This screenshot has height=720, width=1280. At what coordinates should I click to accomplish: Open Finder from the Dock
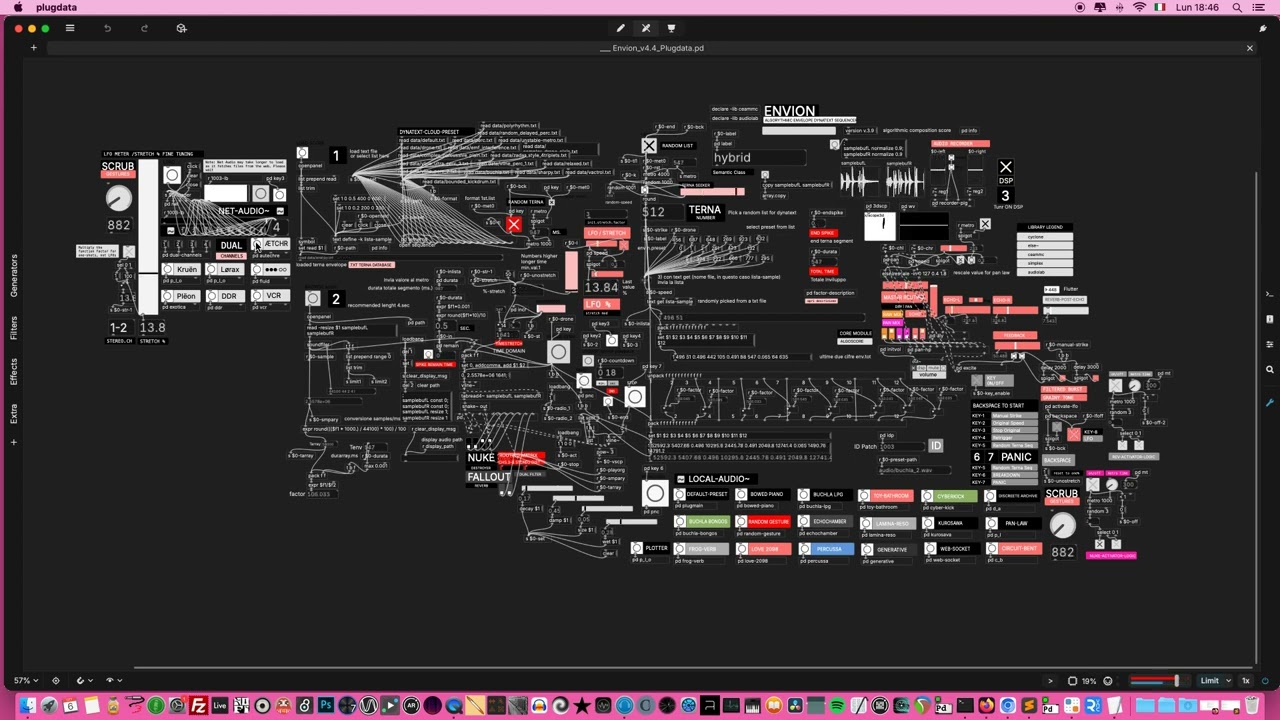click(27, 706)
